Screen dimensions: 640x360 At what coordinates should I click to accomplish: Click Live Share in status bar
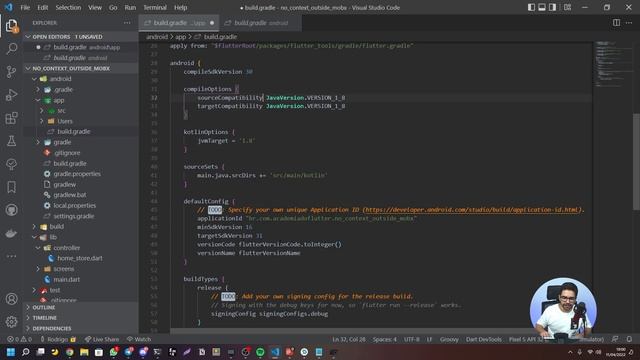click(x=102, y=339)
